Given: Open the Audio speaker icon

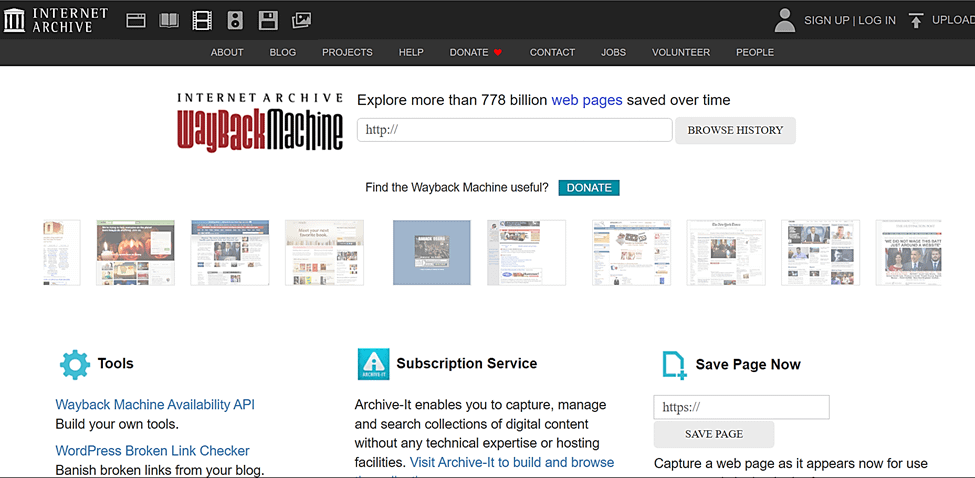Looking at the screenshot, I should (x=235, y=21).
